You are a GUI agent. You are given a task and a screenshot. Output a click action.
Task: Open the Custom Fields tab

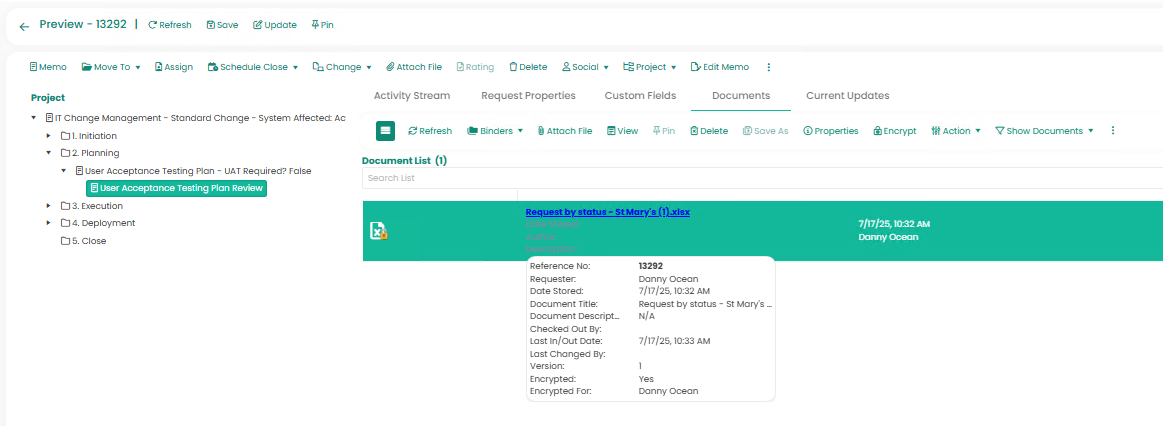point(640,96)
